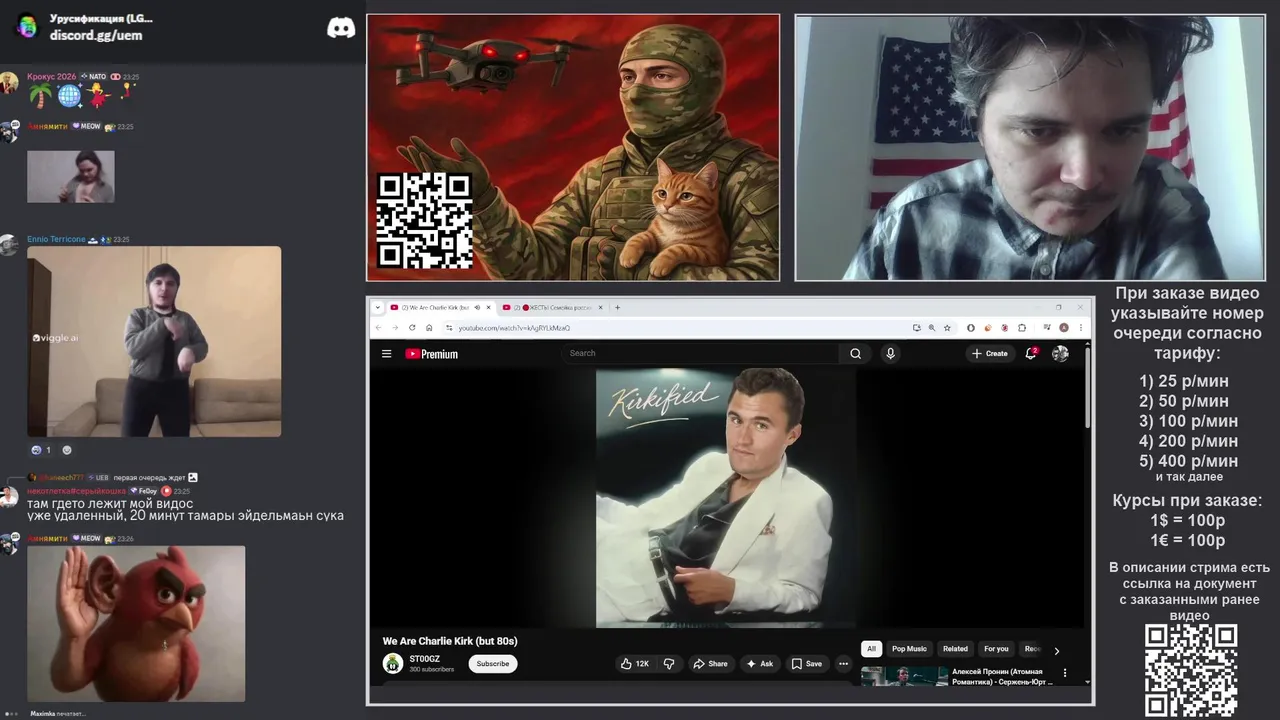
Task: Dislike the Charlie Kirk video
Action: [x=669, y=664]
